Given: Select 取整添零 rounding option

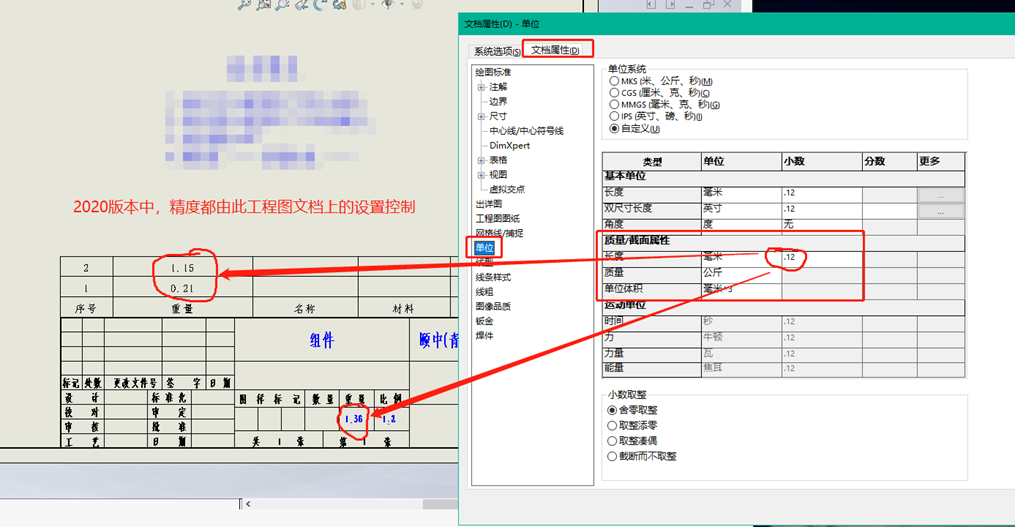Looking at the screenshot, I should pyautogui.click(x=613, y=425).
